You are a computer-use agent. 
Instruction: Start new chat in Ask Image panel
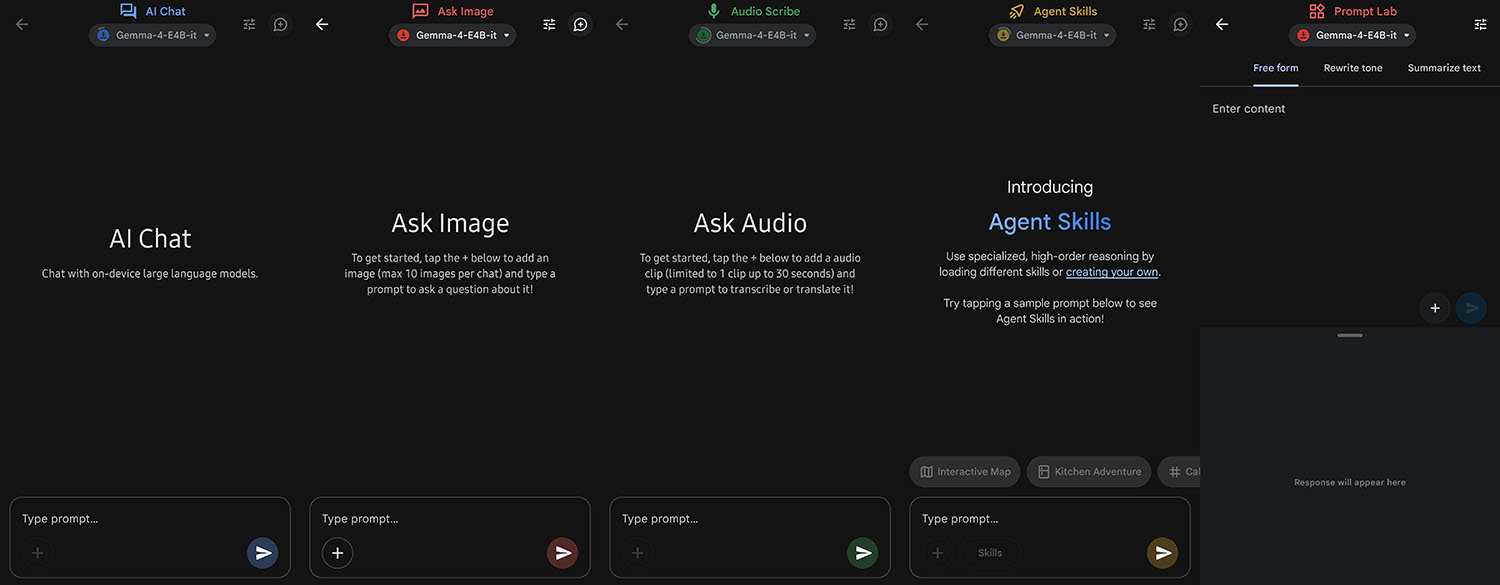tap(581, 24)
